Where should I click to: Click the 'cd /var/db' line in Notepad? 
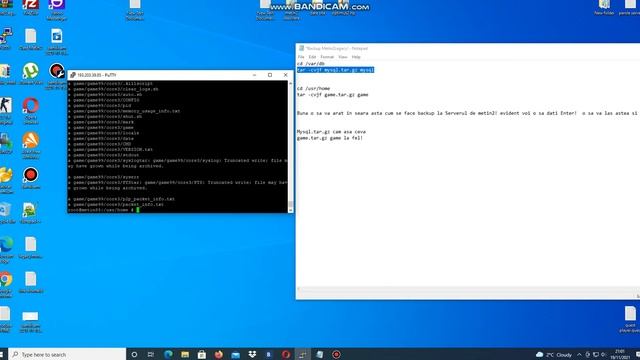point(311,64)
